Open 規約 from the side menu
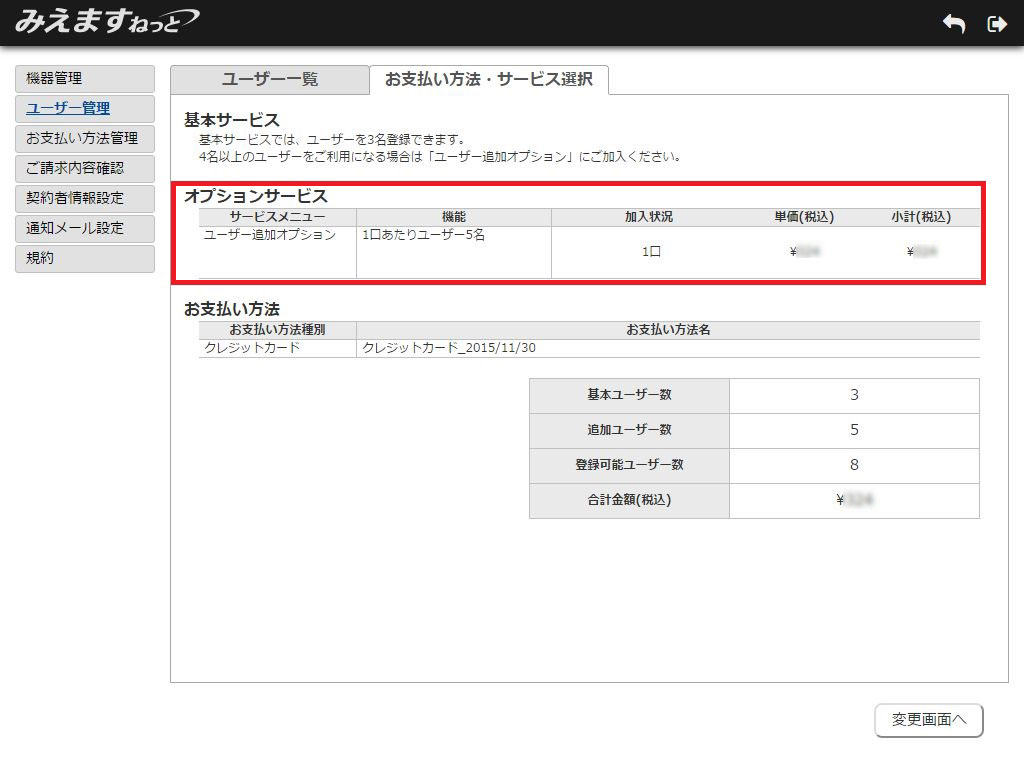1024x768 pixels. 85,259
